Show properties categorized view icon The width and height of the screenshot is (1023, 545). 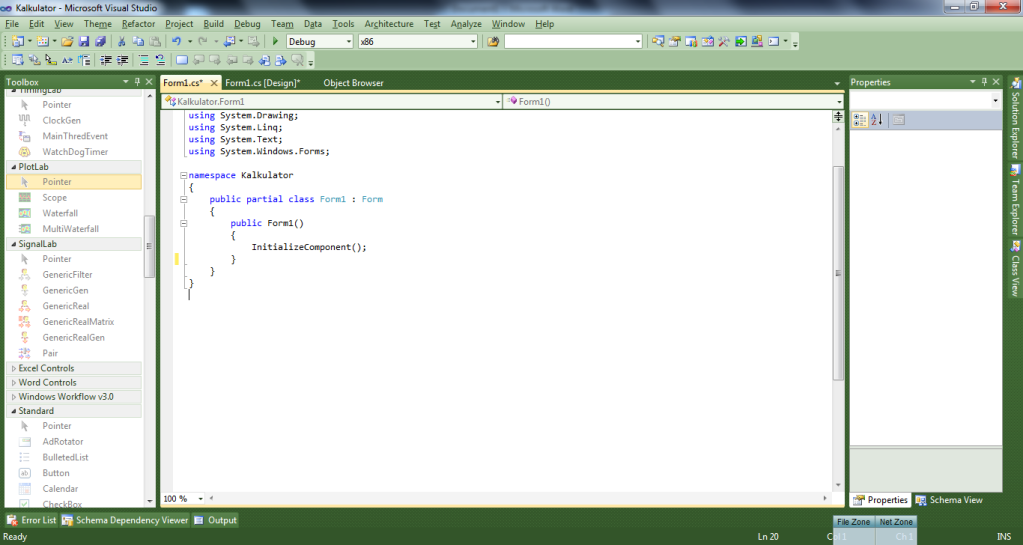click(x=860, y=119)
